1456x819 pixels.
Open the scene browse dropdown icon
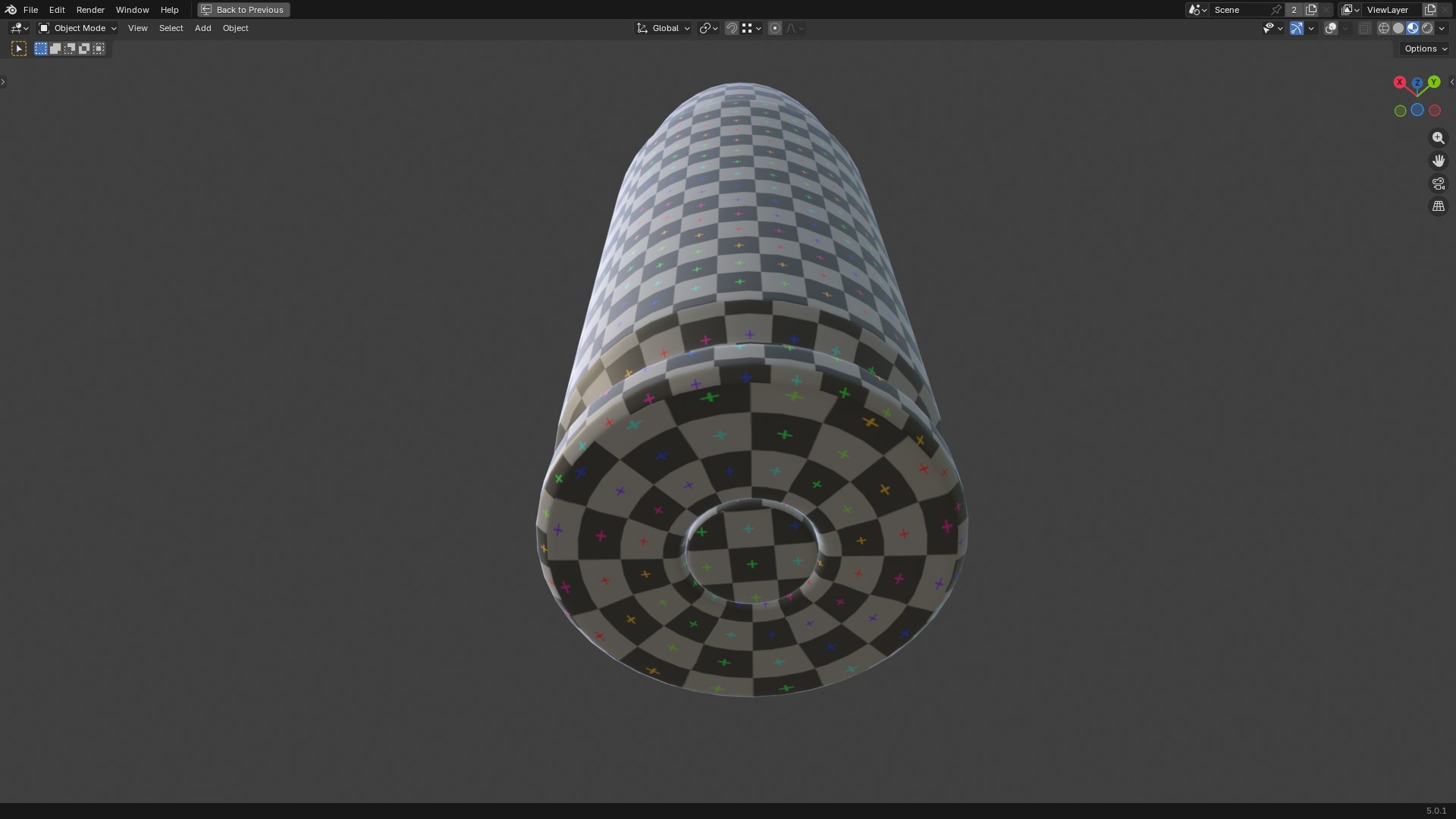(x=1197, y=10)
